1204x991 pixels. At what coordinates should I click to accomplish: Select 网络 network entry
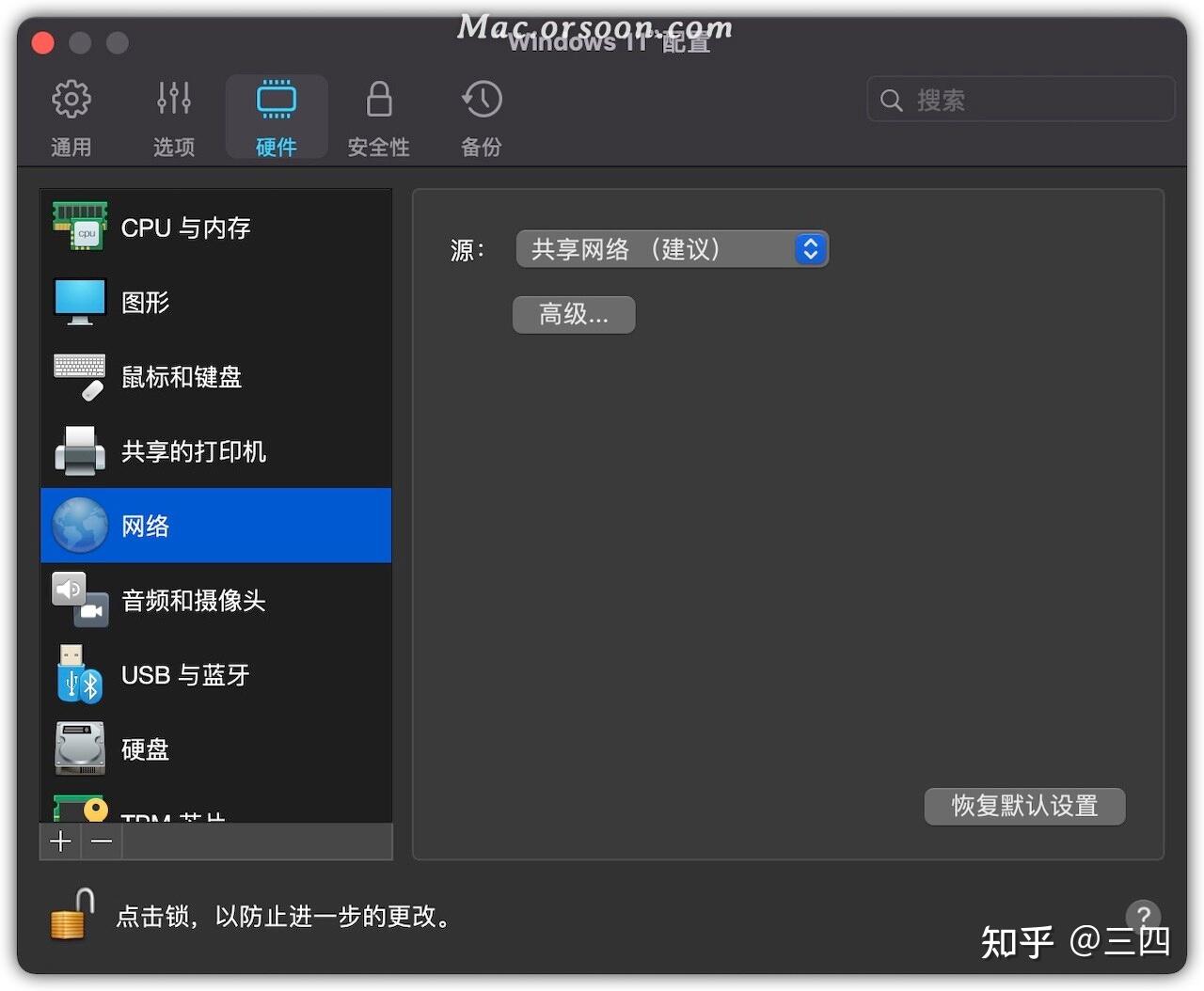pos(216,525)
